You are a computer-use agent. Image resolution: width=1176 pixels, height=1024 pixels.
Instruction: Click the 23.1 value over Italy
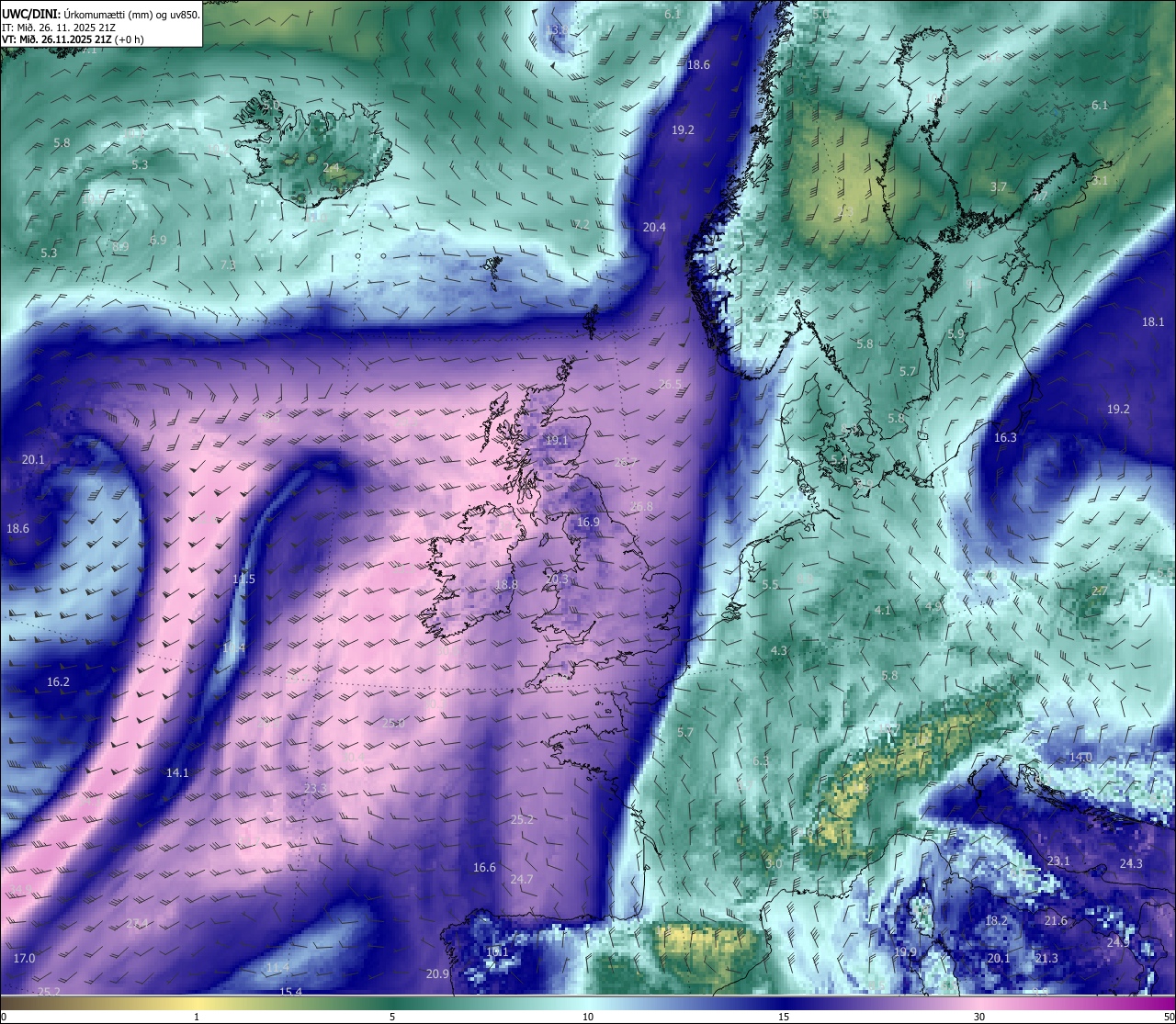(x=1058, y=861)
